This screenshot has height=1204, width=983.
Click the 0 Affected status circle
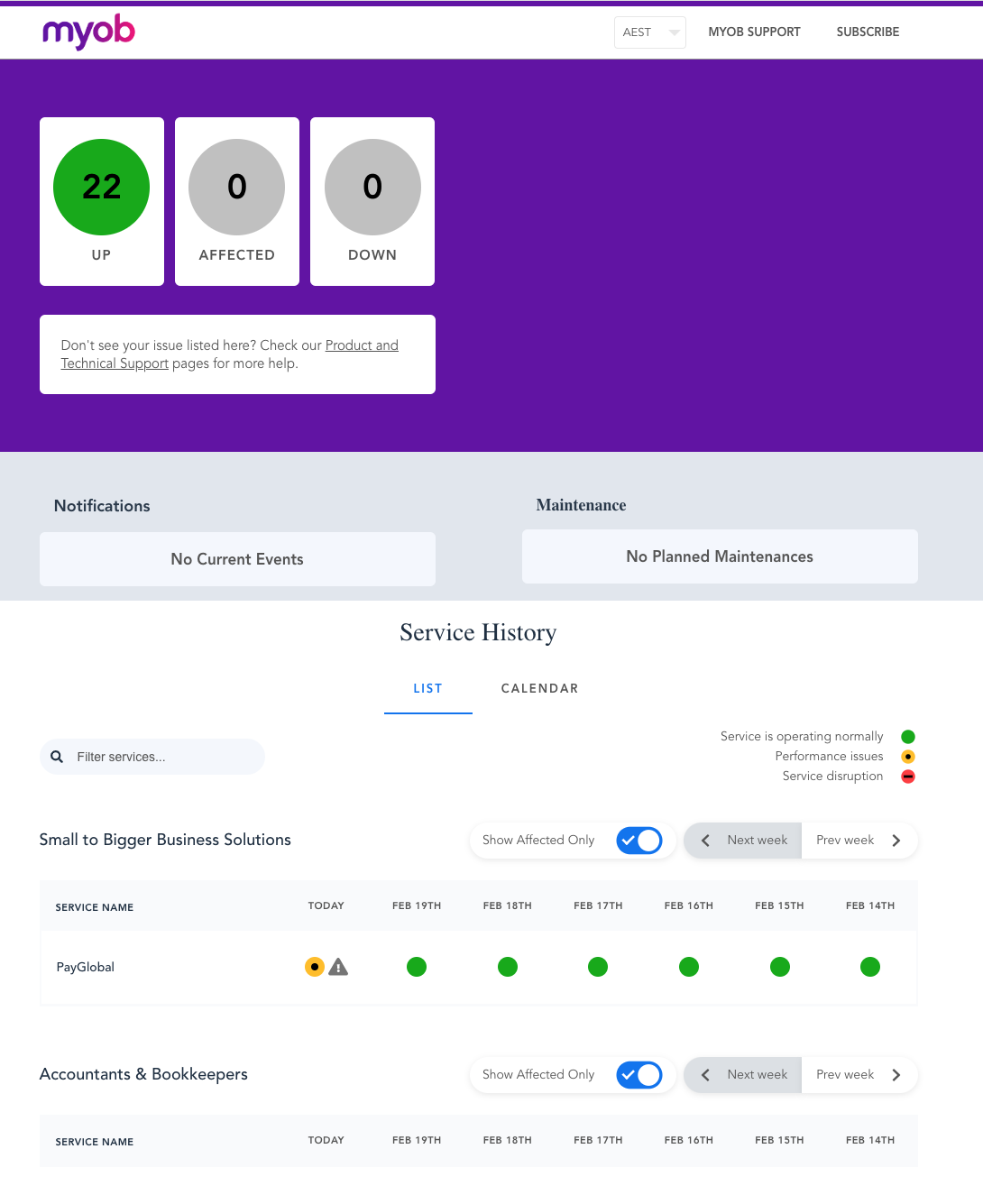click(237, 187)
